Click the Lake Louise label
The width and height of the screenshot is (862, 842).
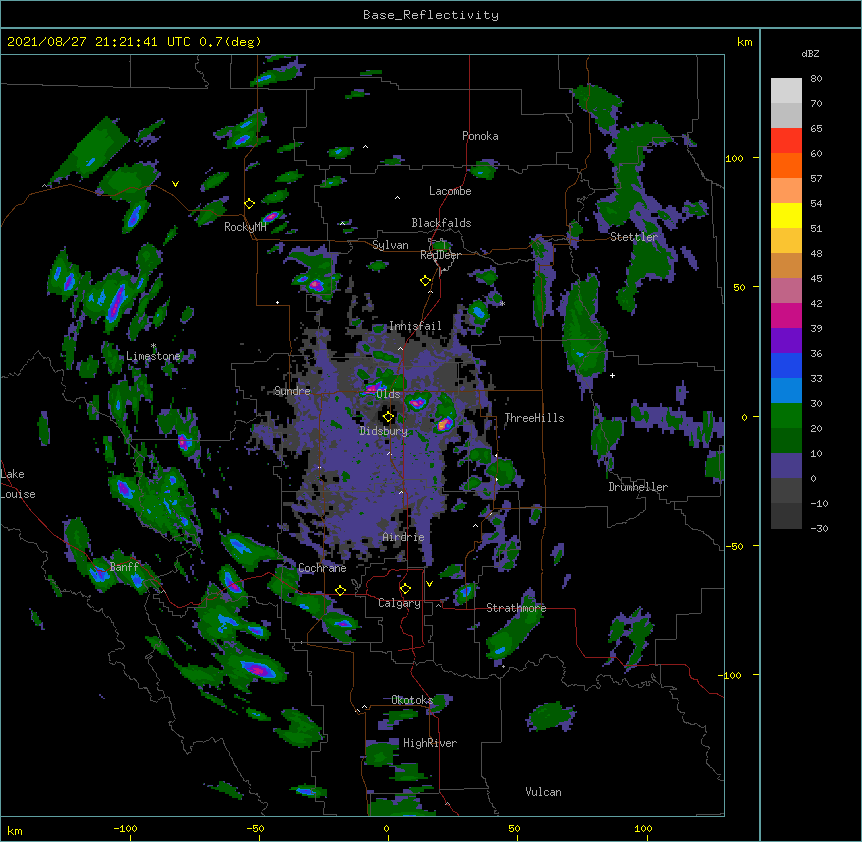click(18, 484)
